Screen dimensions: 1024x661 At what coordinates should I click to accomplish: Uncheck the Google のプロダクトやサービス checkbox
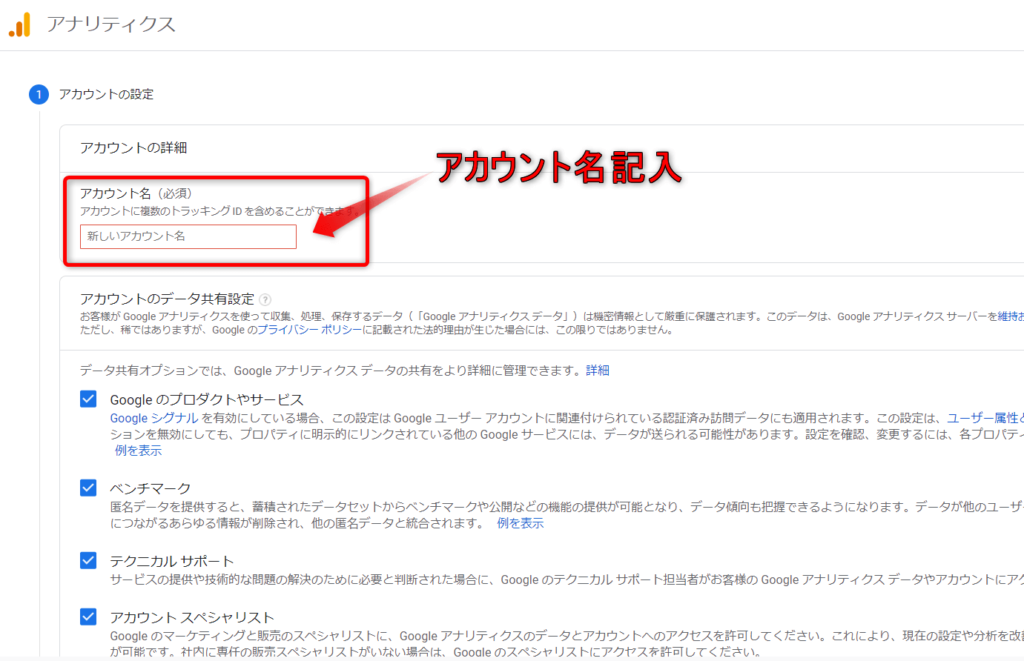[x=88, y=399]
